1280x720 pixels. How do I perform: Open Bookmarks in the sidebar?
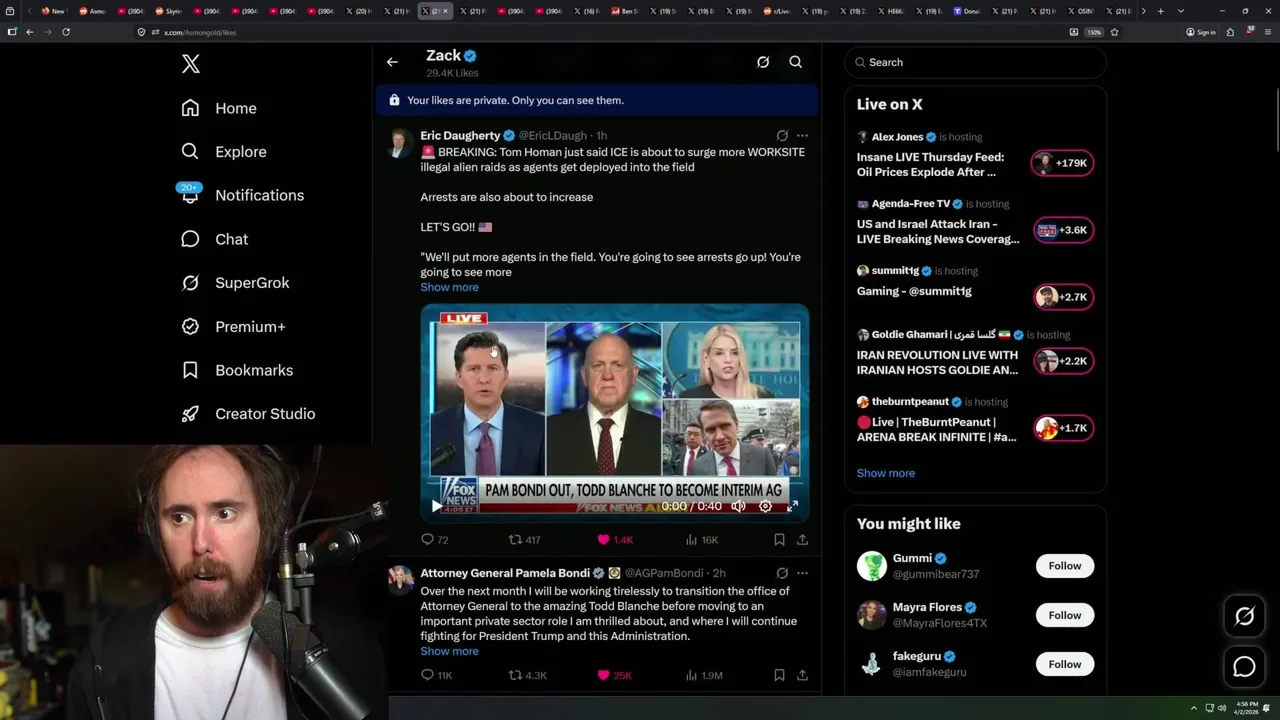click(237, 370)
